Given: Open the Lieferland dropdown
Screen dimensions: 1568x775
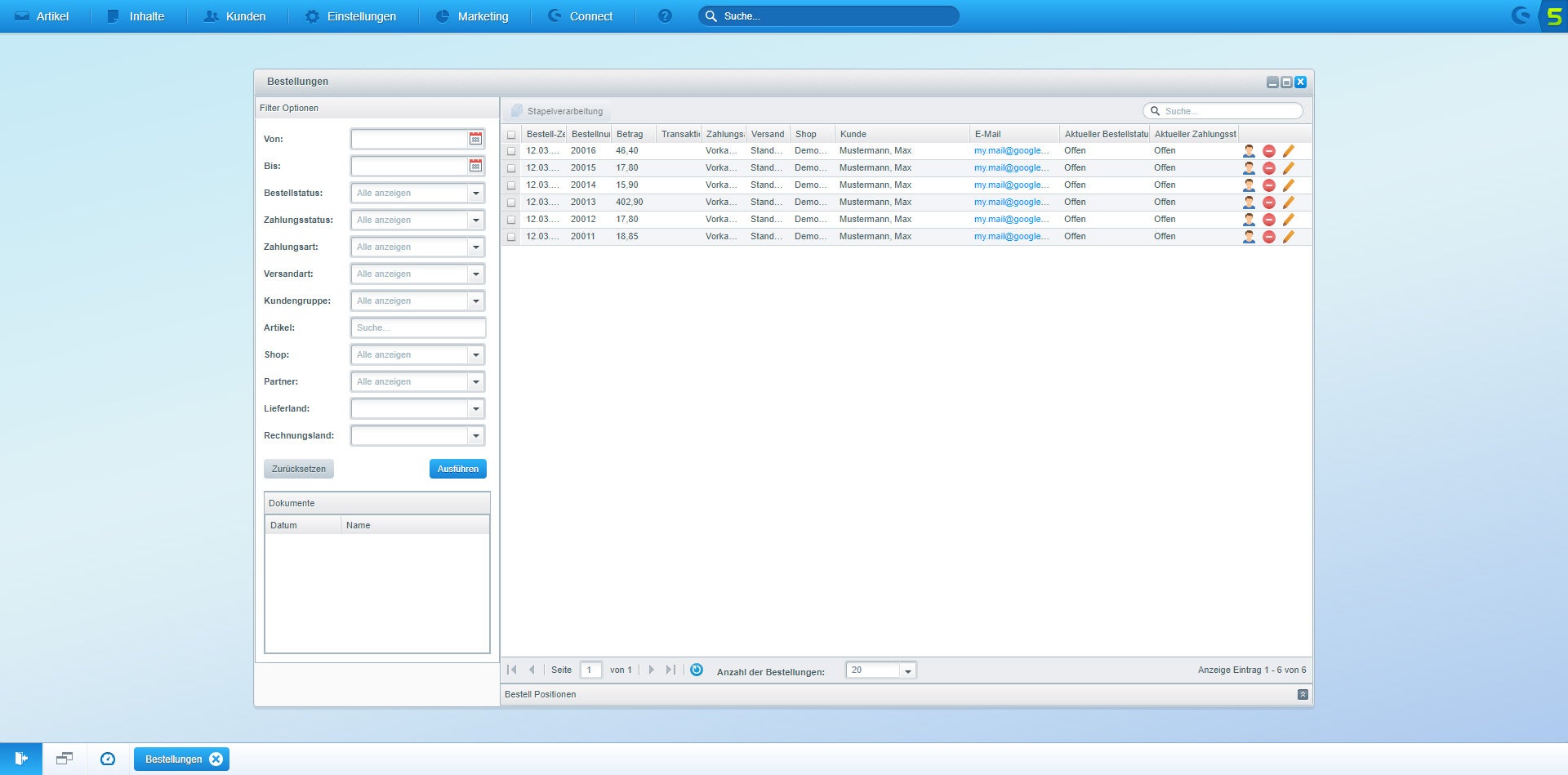Looking at the screenshot, I should click(476, 409).
